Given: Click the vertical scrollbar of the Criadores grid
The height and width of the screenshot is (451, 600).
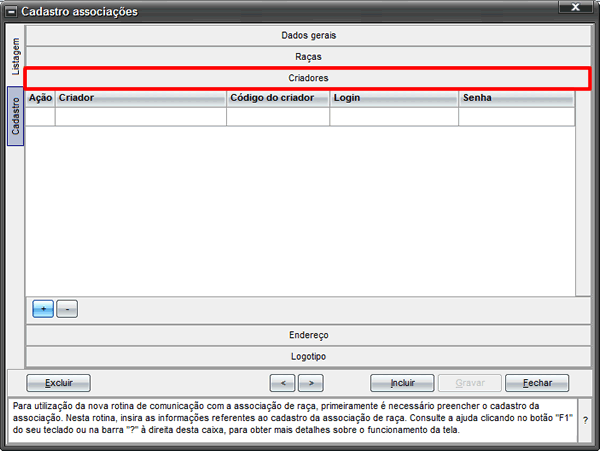Looking at the screenshot, I should click(583, 193).
